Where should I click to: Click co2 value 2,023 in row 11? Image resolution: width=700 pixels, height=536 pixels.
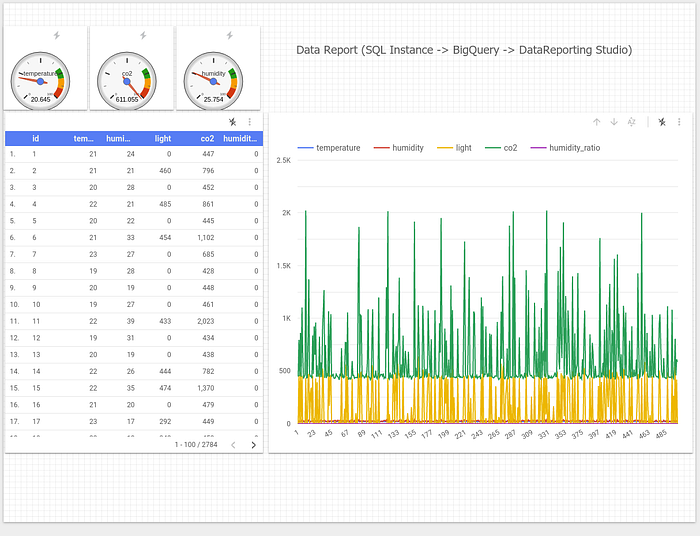click(x=206, y=321)
